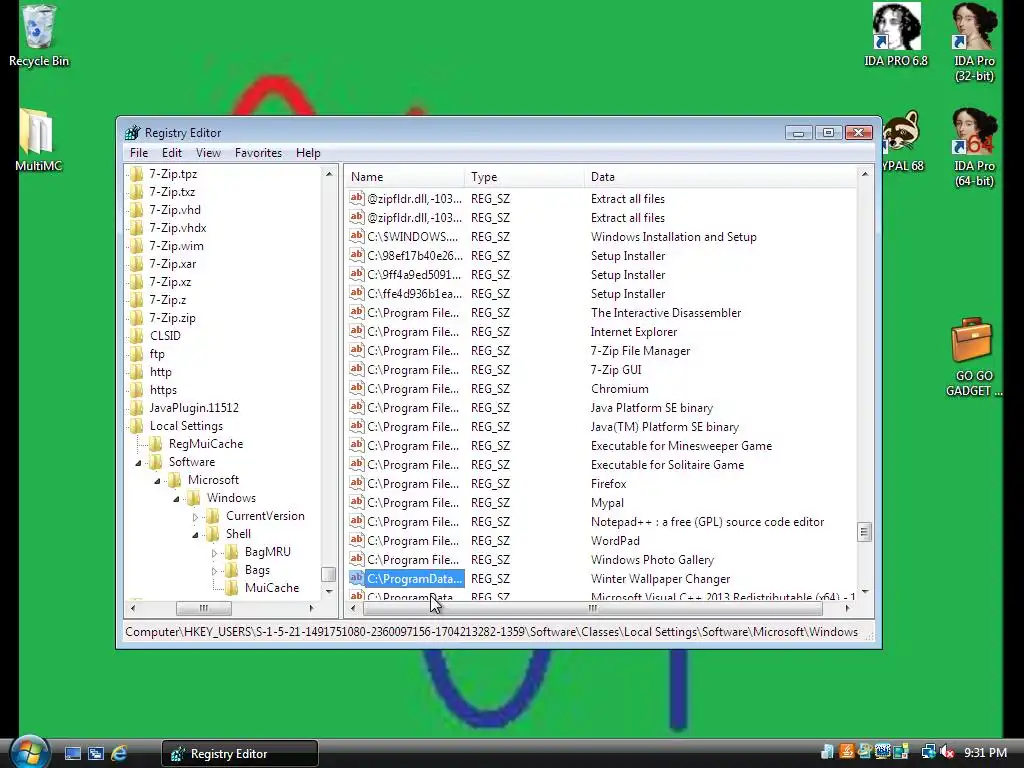This screenshot has width=1024, height=768.
Task: Open the File menu
Action: [138, 153]
